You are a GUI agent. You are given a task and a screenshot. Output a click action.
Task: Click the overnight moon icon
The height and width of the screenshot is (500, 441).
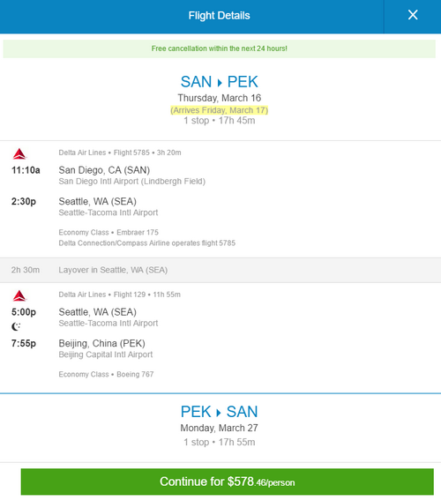[16, 326]
